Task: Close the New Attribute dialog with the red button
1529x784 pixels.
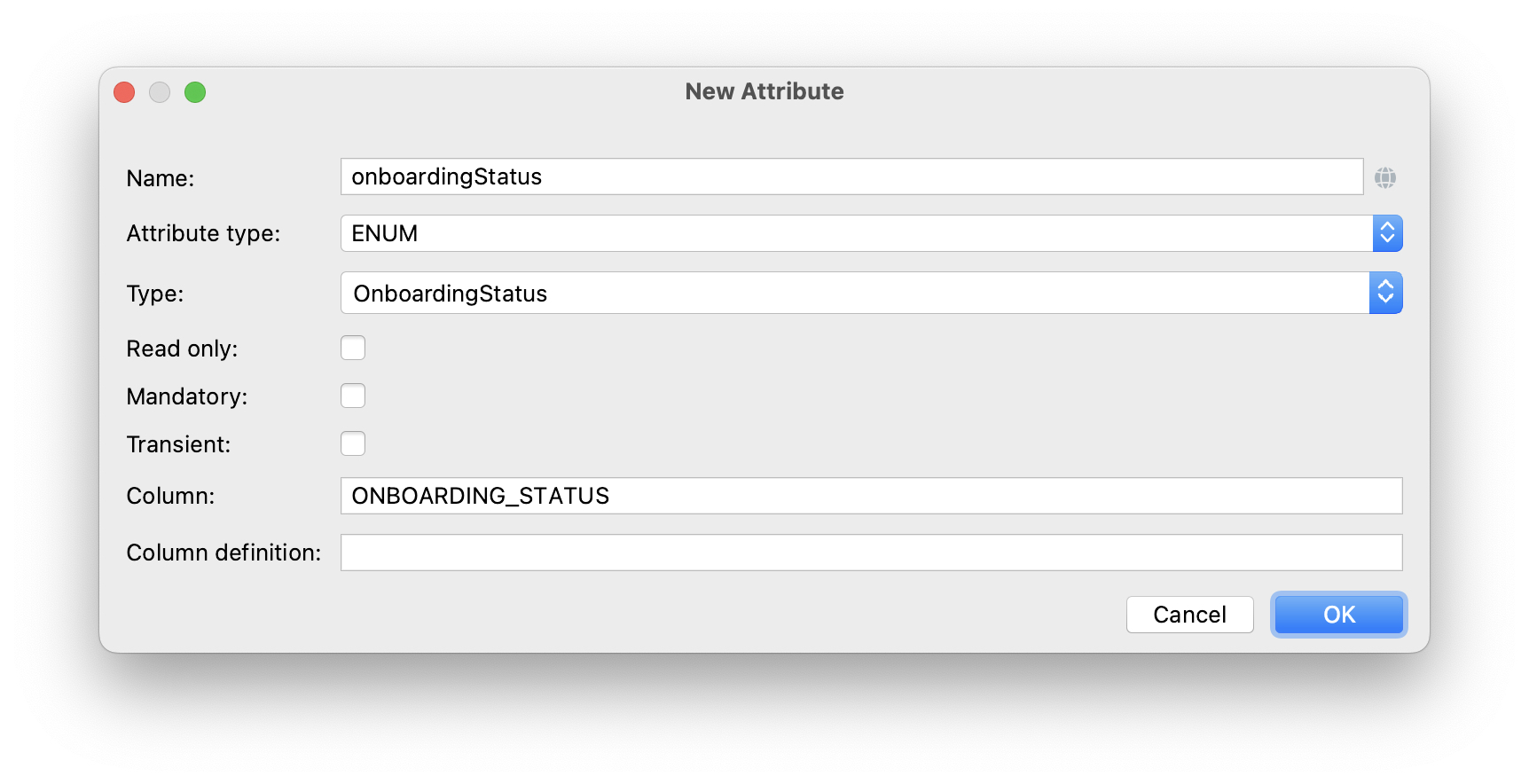Action: 124,92
